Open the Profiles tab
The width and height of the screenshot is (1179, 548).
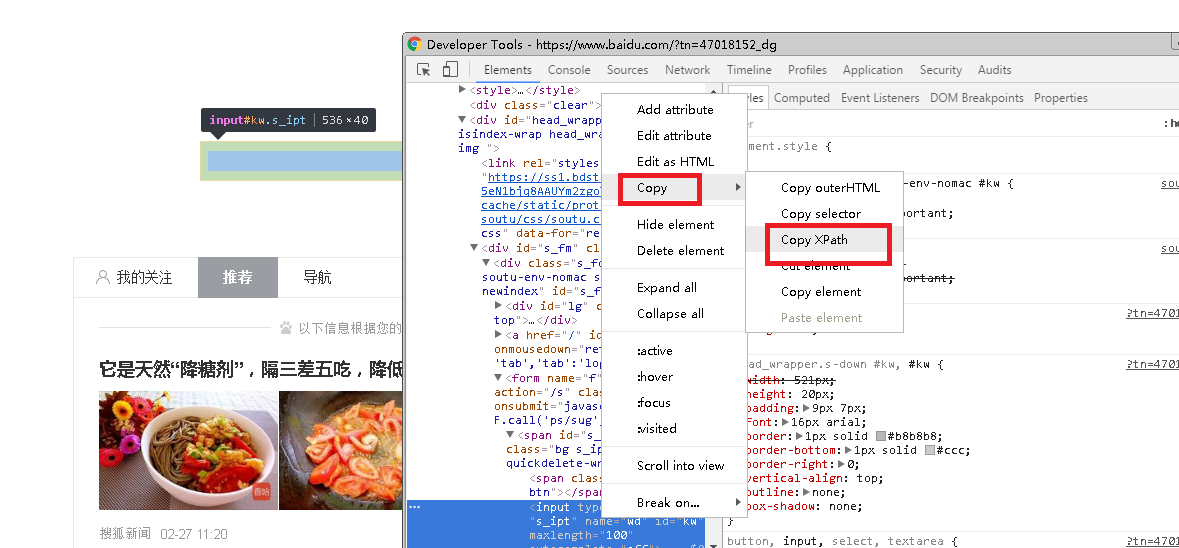coord(808,70)
